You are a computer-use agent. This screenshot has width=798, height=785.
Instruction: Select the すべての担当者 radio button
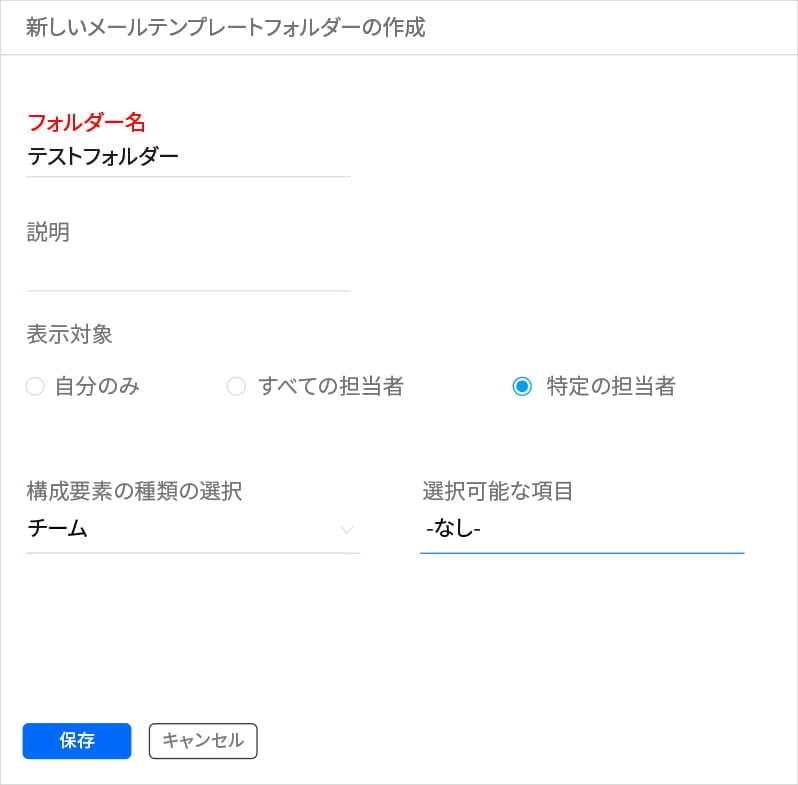(x=236, y=386)
